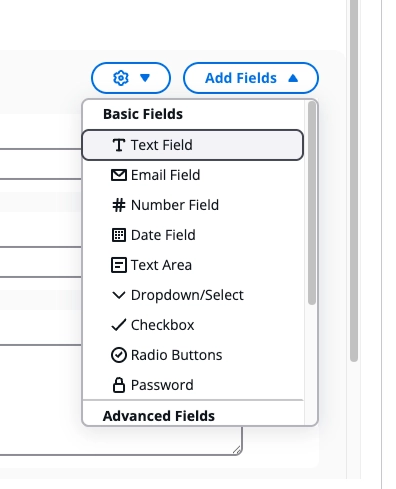
Task: Click the Dropdown/Select chevron icon
Action: tap(119, 295)
